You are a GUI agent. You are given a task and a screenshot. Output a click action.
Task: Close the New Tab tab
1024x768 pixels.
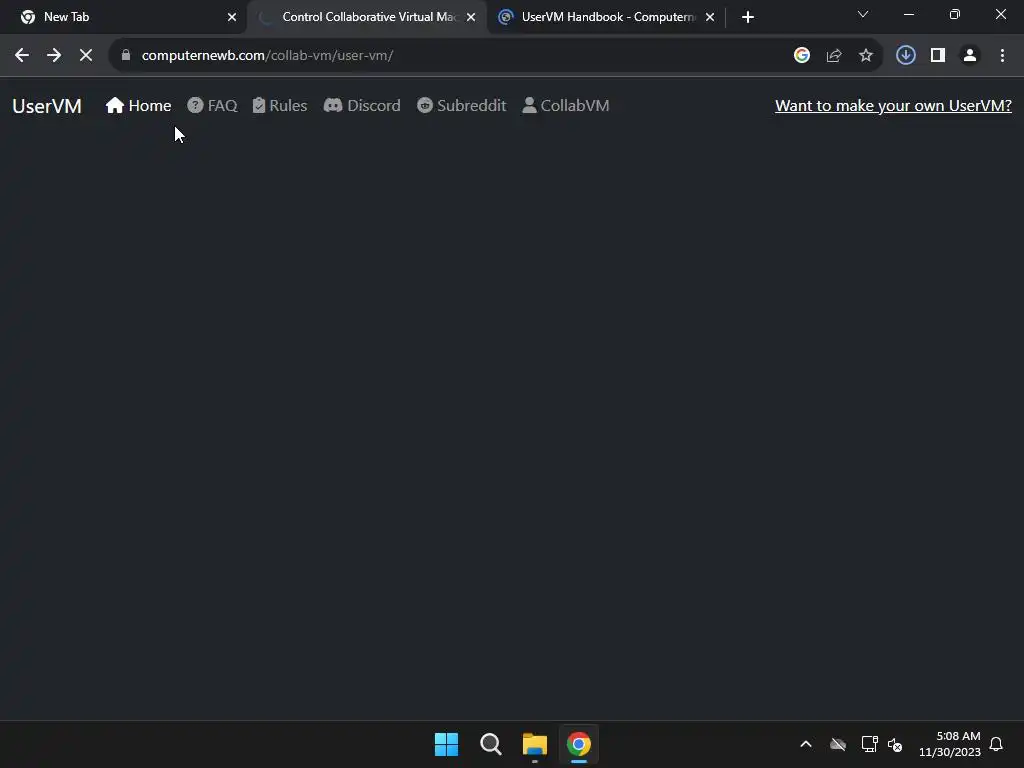[232, 17]
